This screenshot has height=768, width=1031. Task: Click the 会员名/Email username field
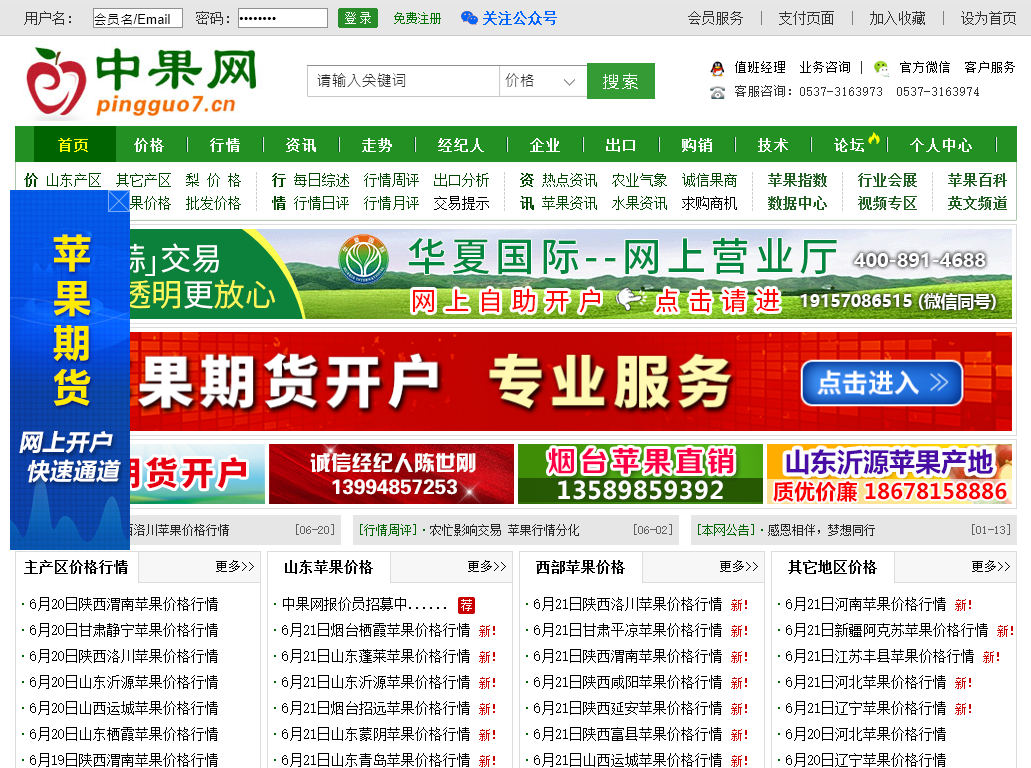pos(137,18)
